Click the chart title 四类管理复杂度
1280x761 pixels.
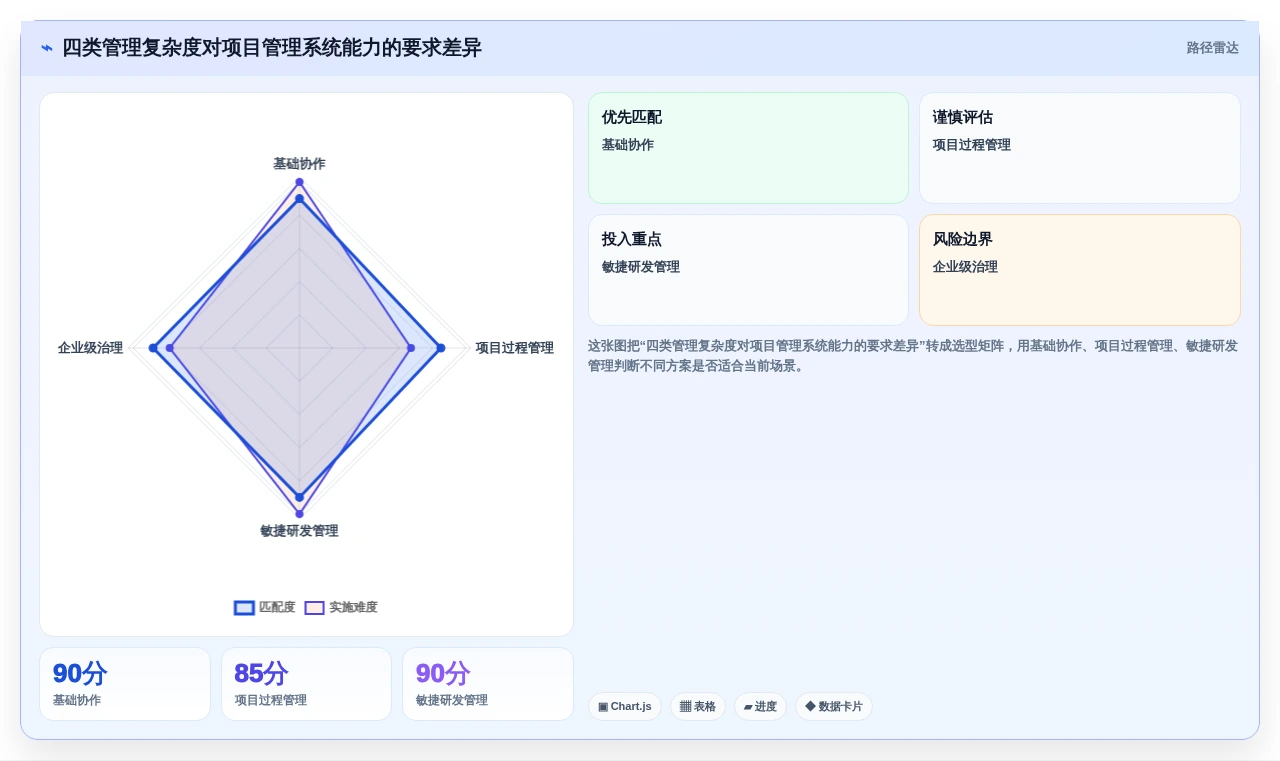pyautogui.click(x=272, y=48)
